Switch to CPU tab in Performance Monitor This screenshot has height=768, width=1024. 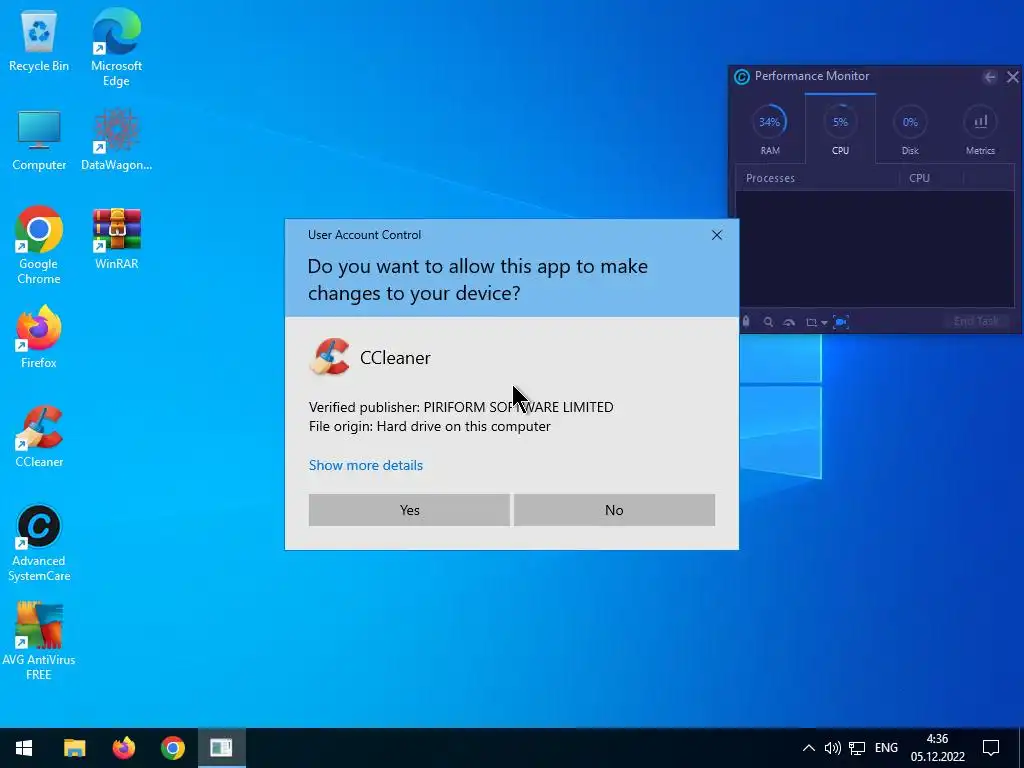[x=840, y=129]
